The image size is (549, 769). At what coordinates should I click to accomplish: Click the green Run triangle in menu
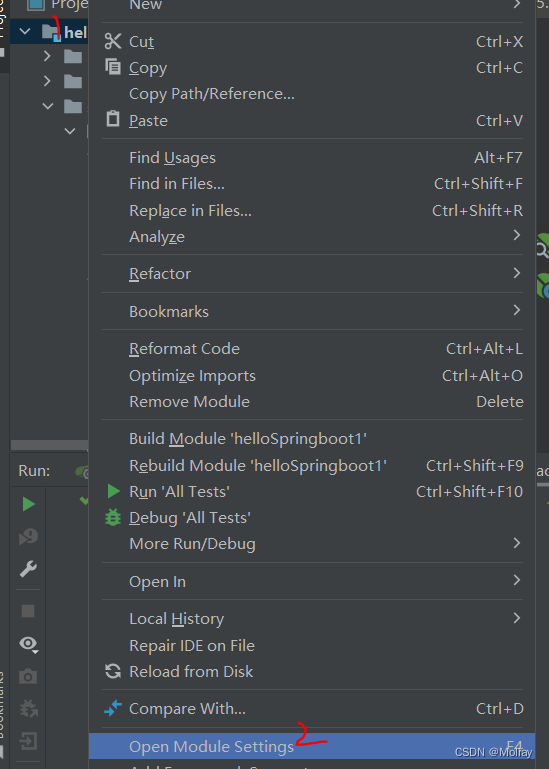[113, 491]
